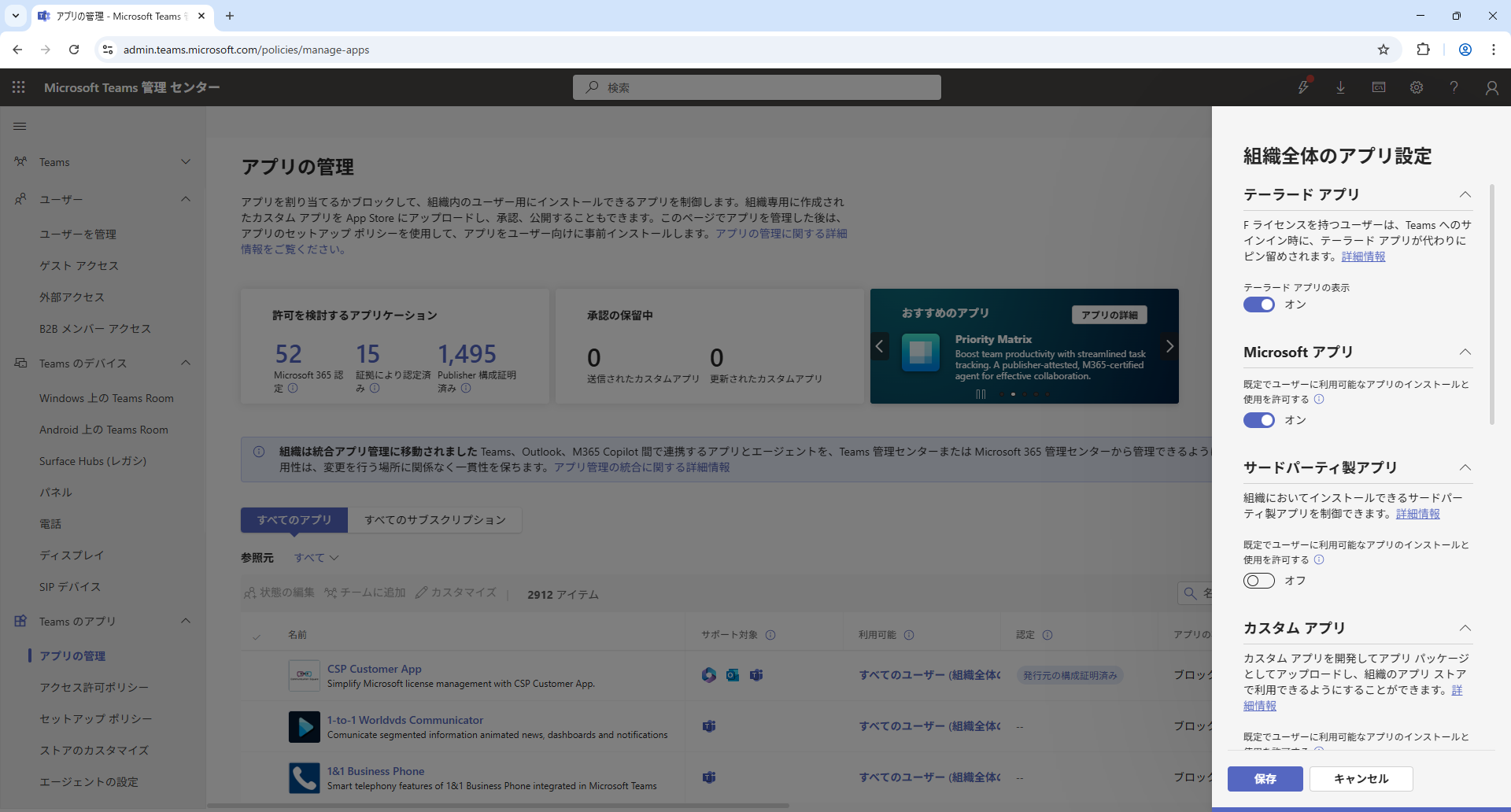Open the settings gear icon in the header
The width and height of the screenshot is (1511, 812).
[1417, 87]
